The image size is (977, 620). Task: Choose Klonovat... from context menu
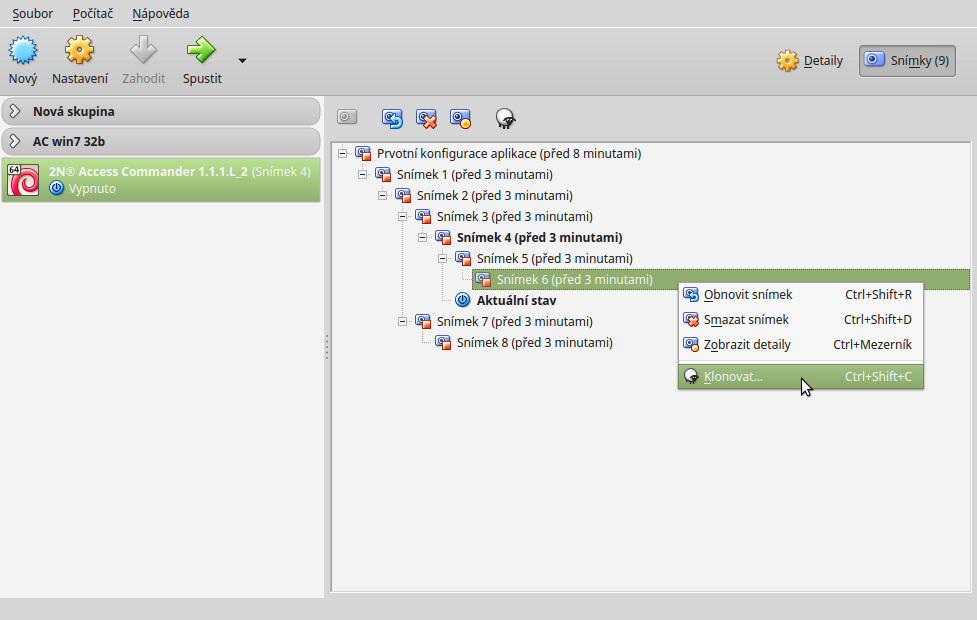[x=801, y=376]
